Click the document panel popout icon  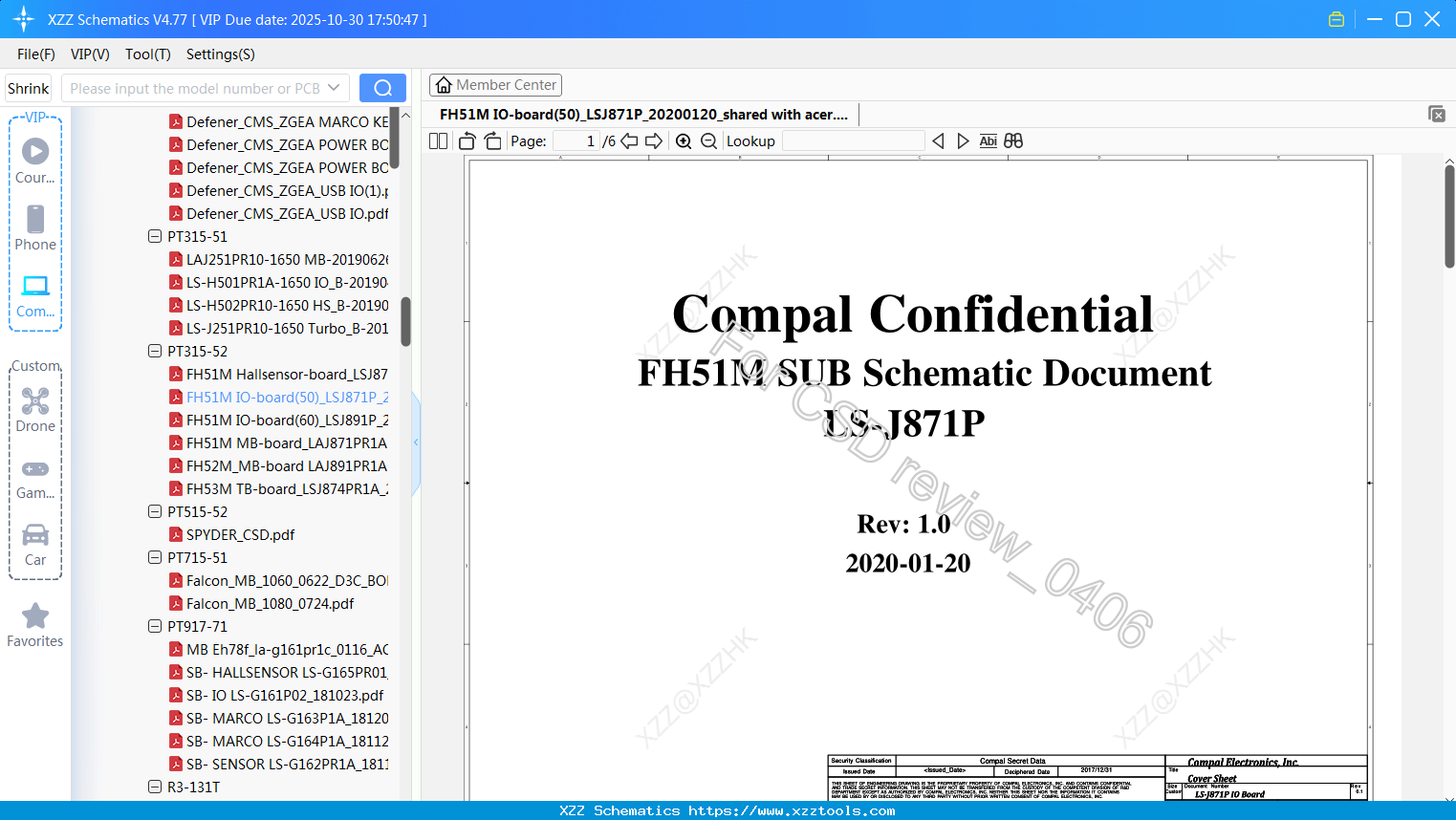click(x=1437, y=114)
